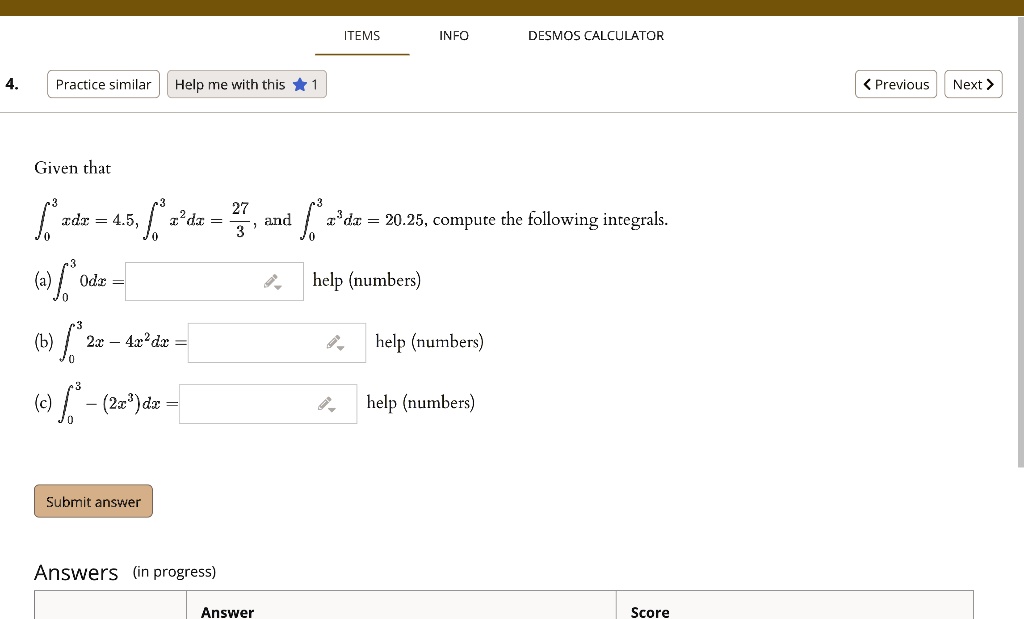Image resolution: width=1024 pixels, height=619 pixels.
Task: Click the right chevron in the Next button
Action: [x=990, y=84]
